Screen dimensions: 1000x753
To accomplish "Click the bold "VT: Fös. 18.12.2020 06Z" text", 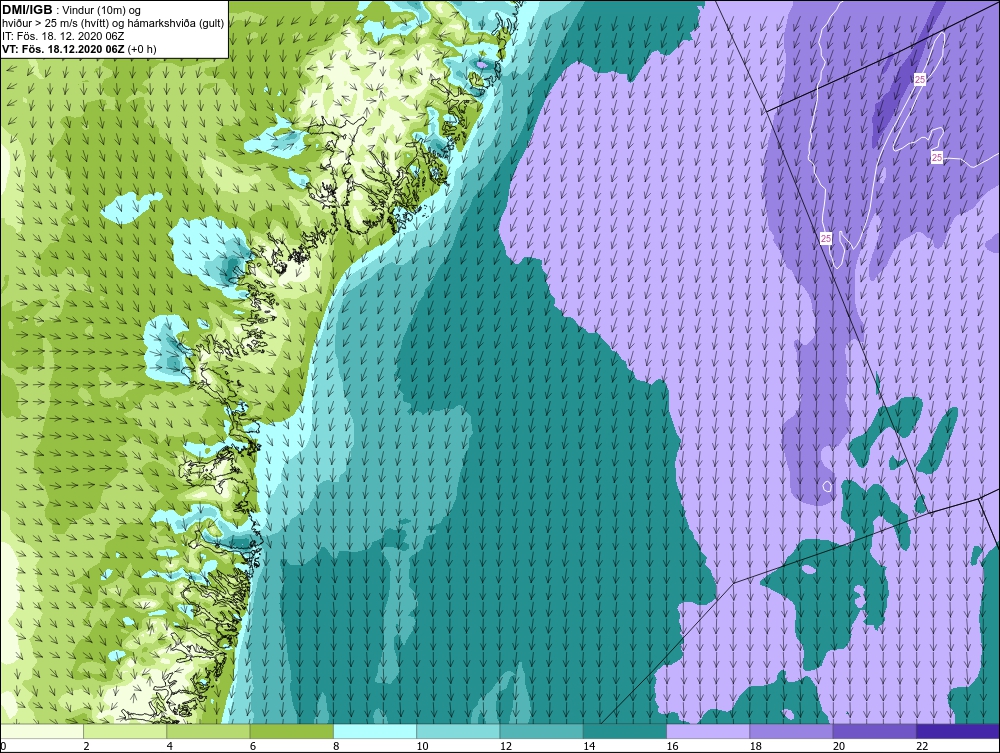I will pyautogui.click(x=63, y=48).
